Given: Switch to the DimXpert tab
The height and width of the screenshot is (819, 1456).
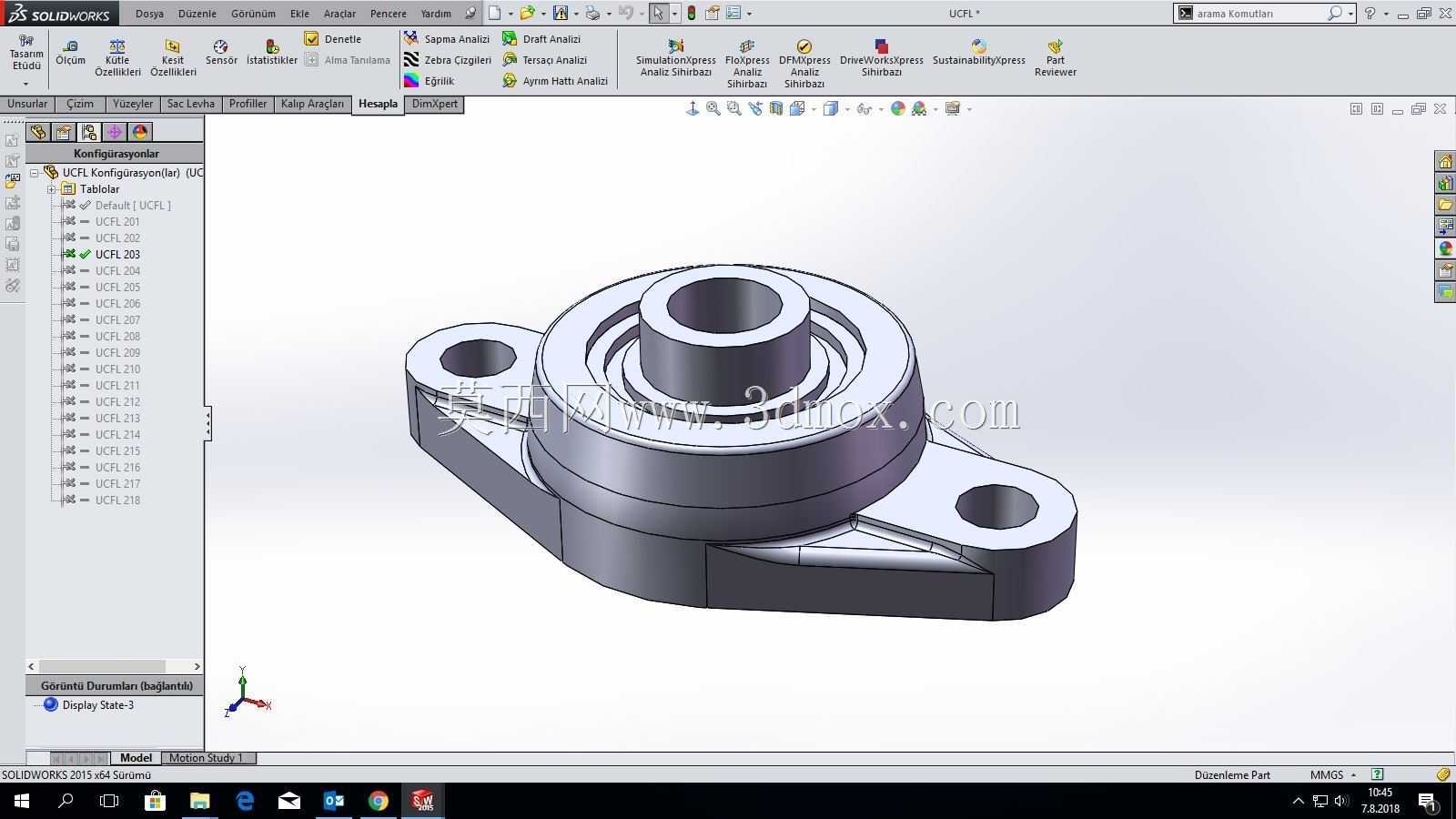Looking at the screenshot, I should click(x=435, y=104).
